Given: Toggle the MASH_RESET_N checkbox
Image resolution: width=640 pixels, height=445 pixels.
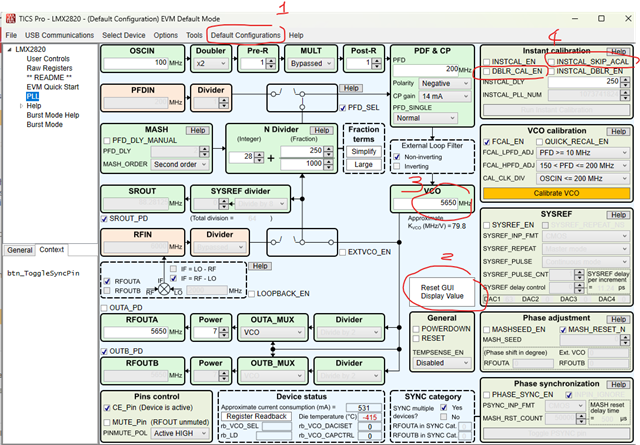Looking at the screenshot, I should click(563, 329).
